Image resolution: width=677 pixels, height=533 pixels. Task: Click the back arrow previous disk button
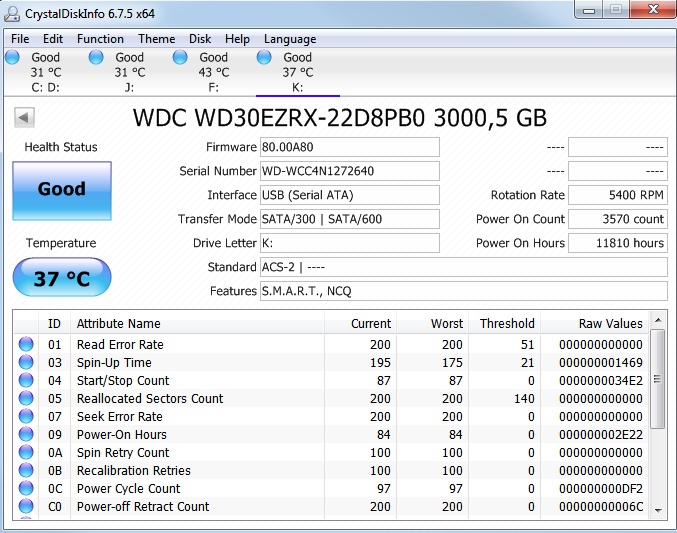click(x=24, y=117)
